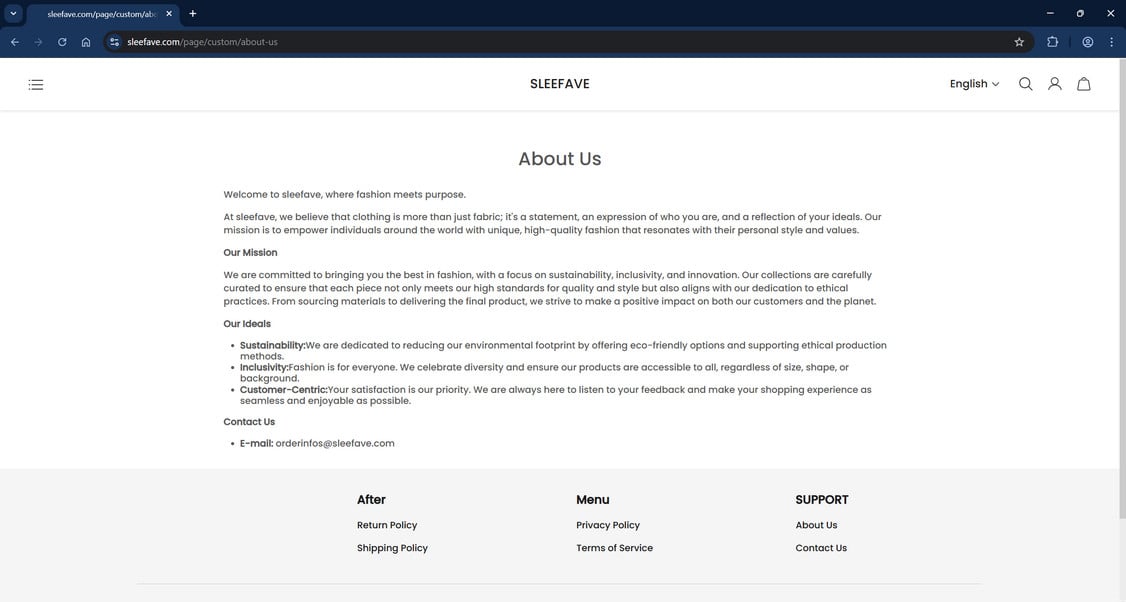This screenshot has height=602, width=1126.
Task: Open the footer About Us link
Action: [816, 525]
